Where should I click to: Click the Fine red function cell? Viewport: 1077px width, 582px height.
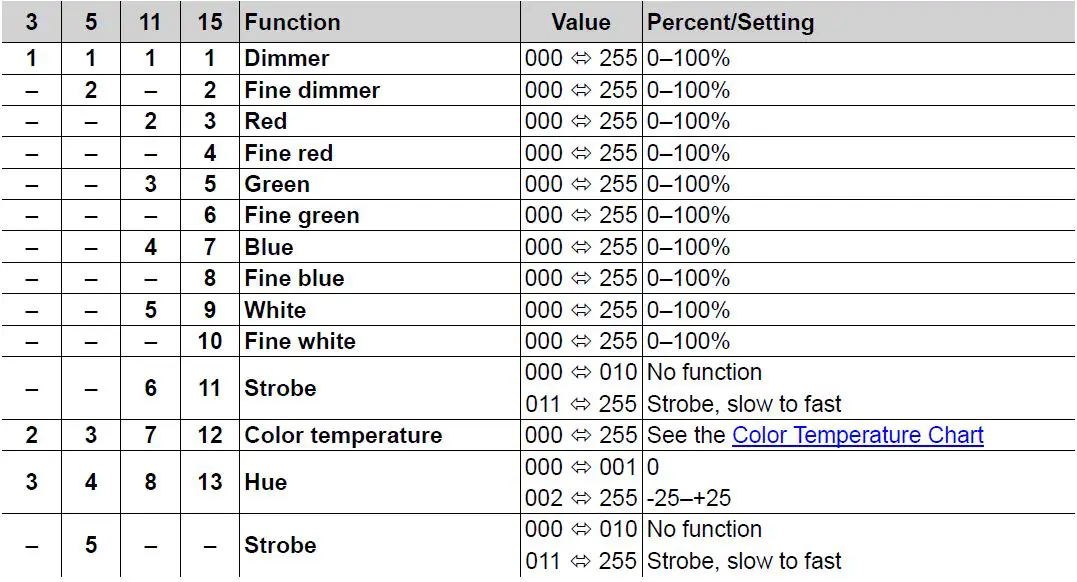pyautogui.click(x=288, y=153)
